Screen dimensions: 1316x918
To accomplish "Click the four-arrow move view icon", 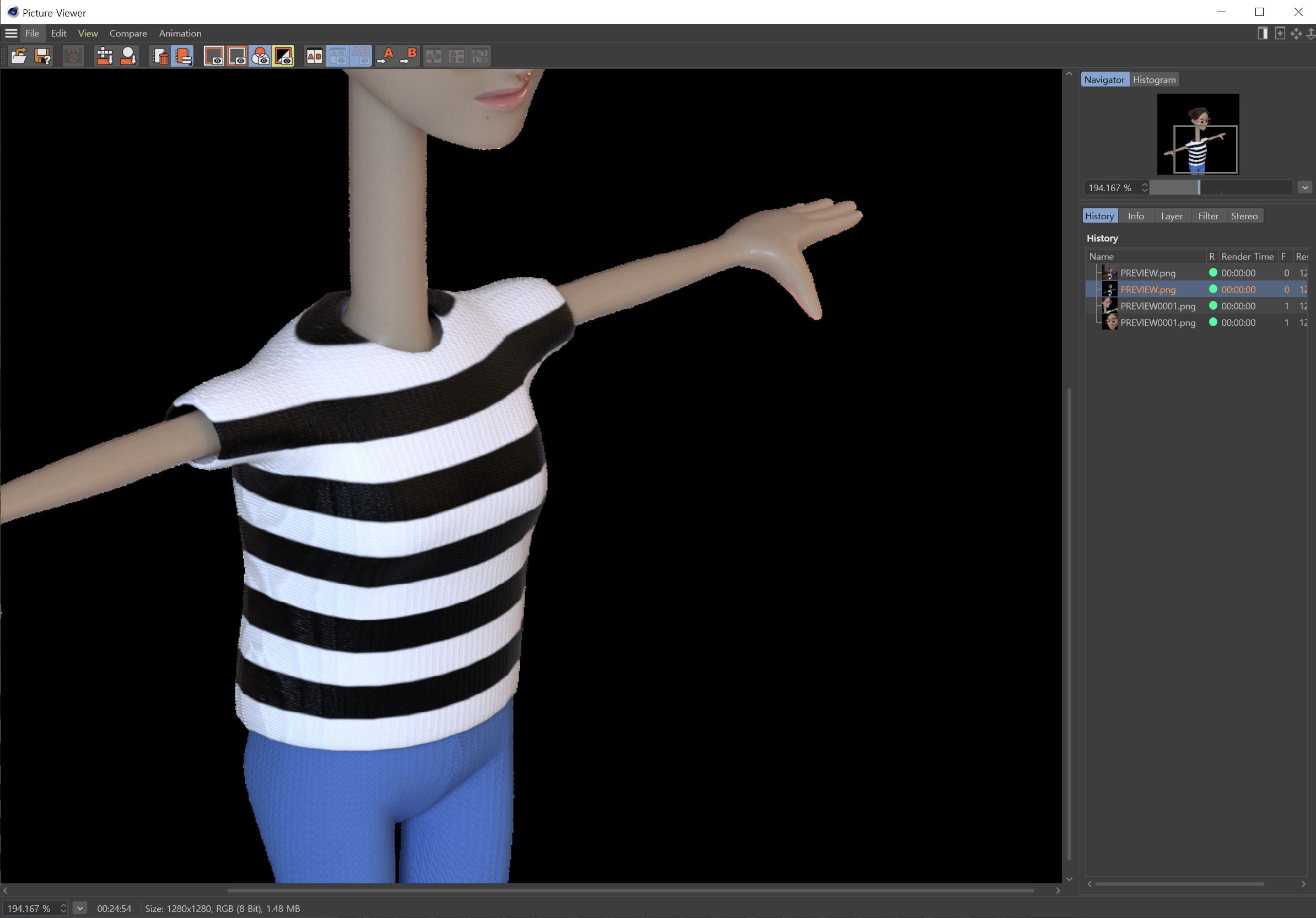I will click(x=1296, y=33).
